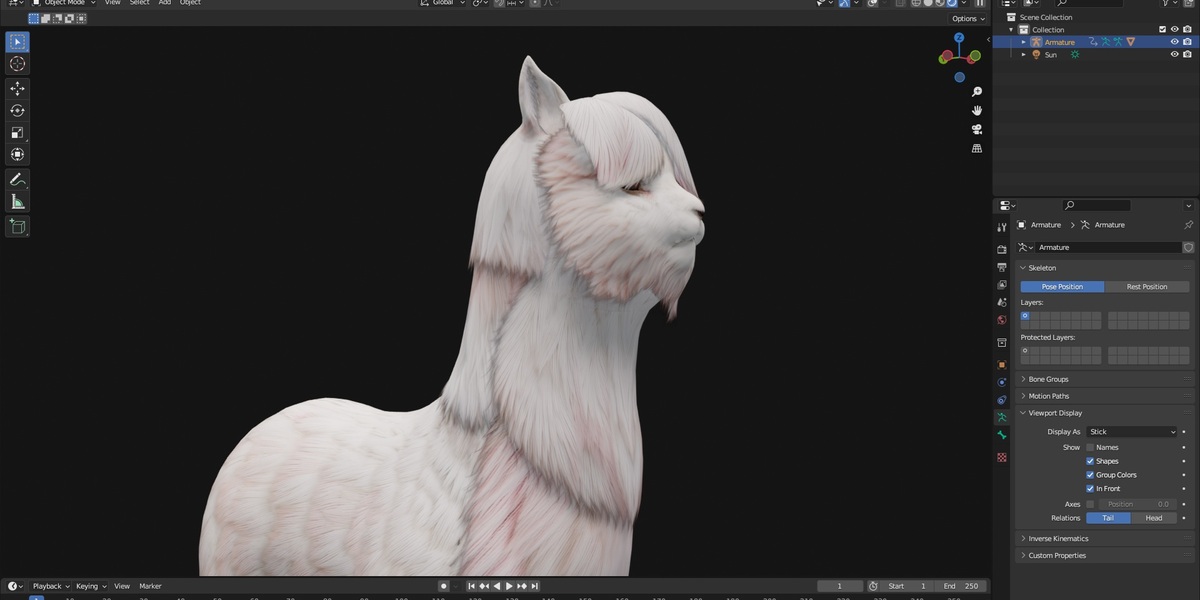The height and width of the screenshot is (600, 1200).
Task: Open the Object properties tab
Action: point(1002,365)
